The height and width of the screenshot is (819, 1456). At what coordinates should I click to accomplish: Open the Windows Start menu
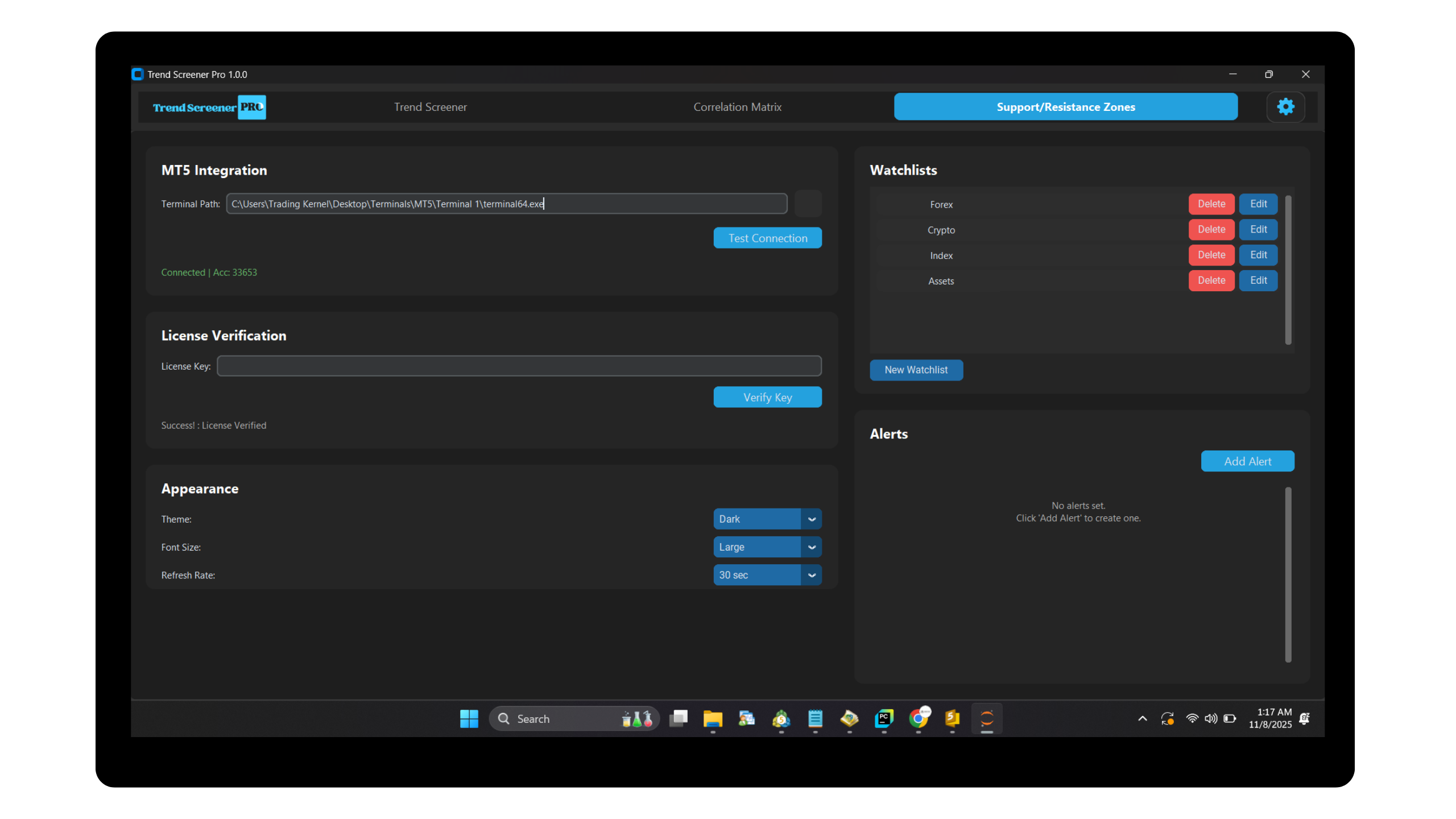[469, 719]
